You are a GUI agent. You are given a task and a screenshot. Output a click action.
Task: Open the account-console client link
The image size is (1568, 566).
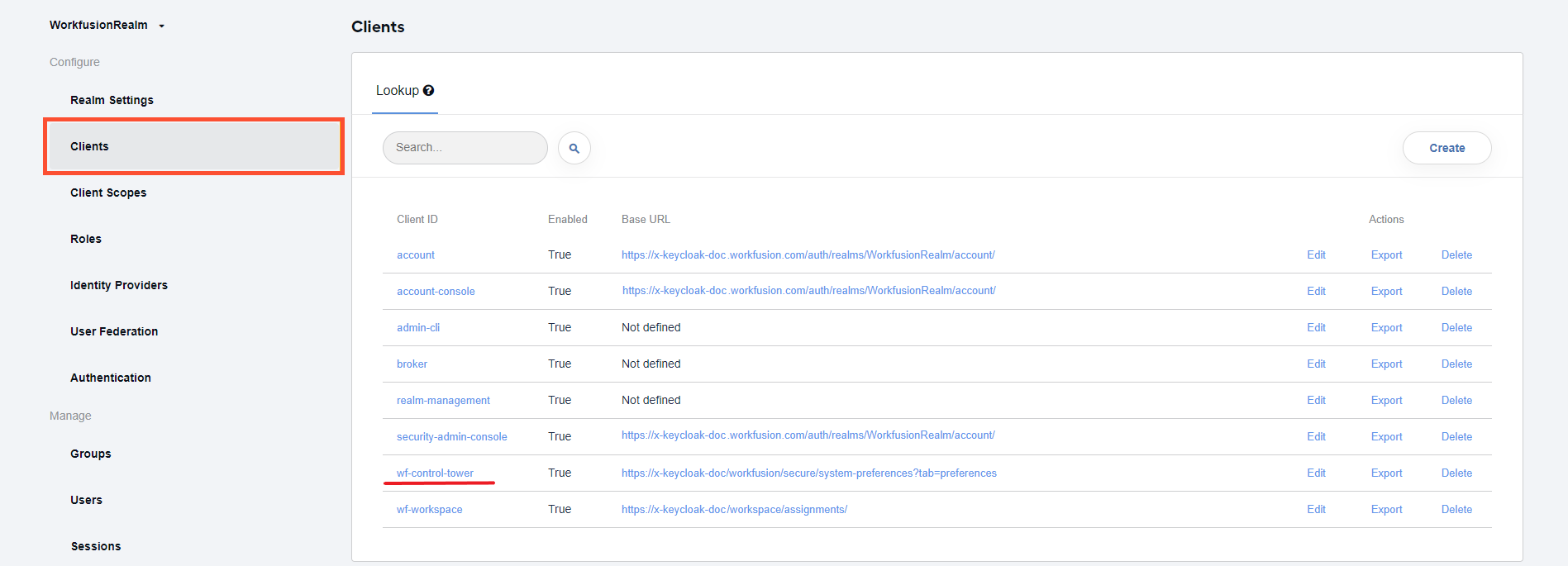[x=436, y=292]
